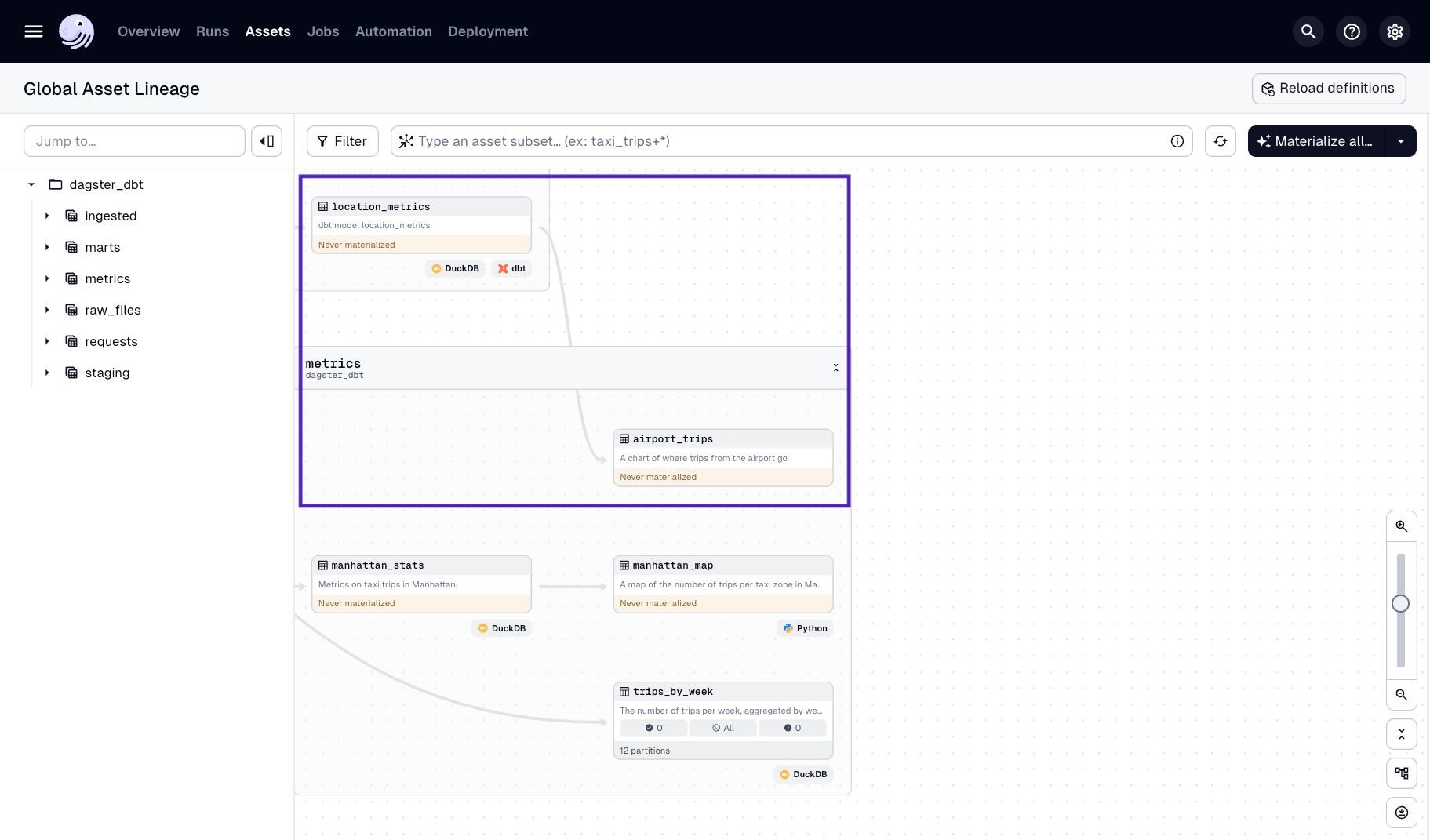The image size is (1430, 840).
Task: Zoom out using the zoom-out magnifier icon
Action: (x=1402, y=695)
